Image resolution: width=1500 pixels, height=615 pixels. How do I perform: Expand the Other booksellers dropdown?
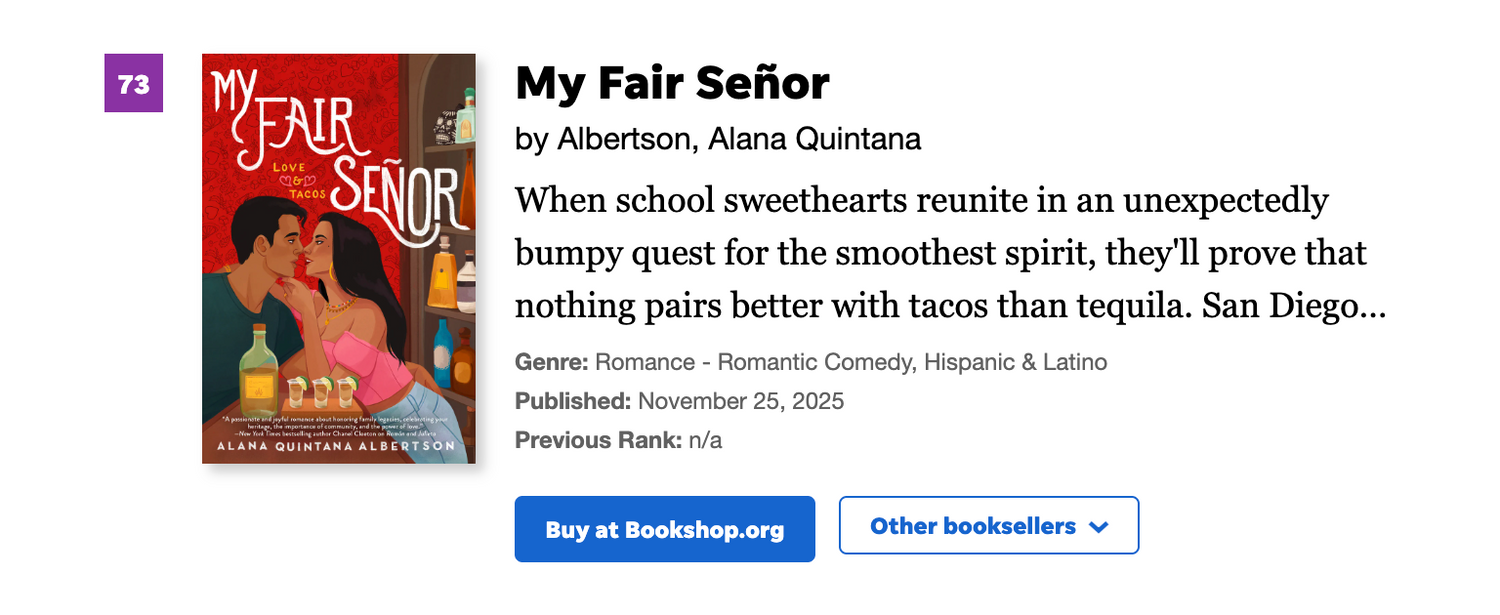click(x=988, y=525)
